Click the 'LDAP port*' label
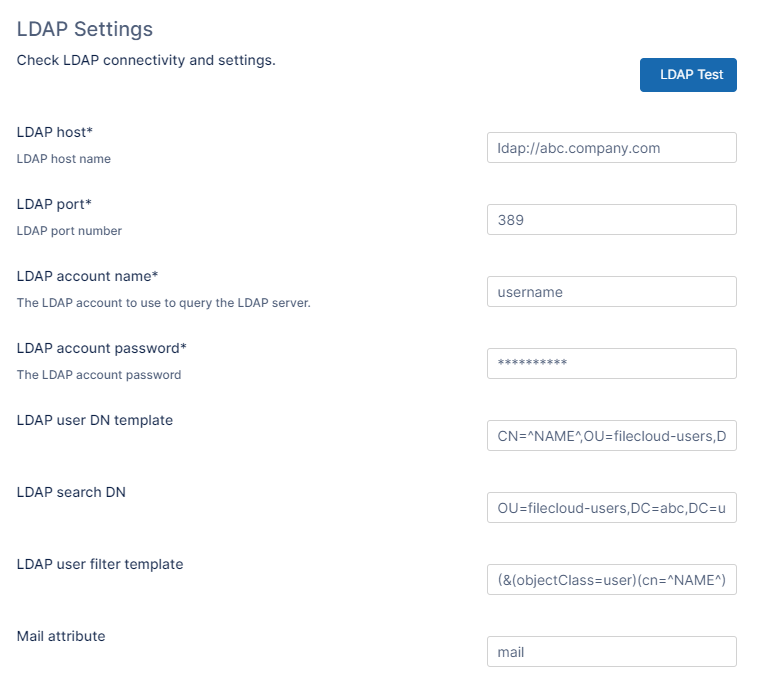Viewport: 783px width, 687px height. tap(54, 204)
